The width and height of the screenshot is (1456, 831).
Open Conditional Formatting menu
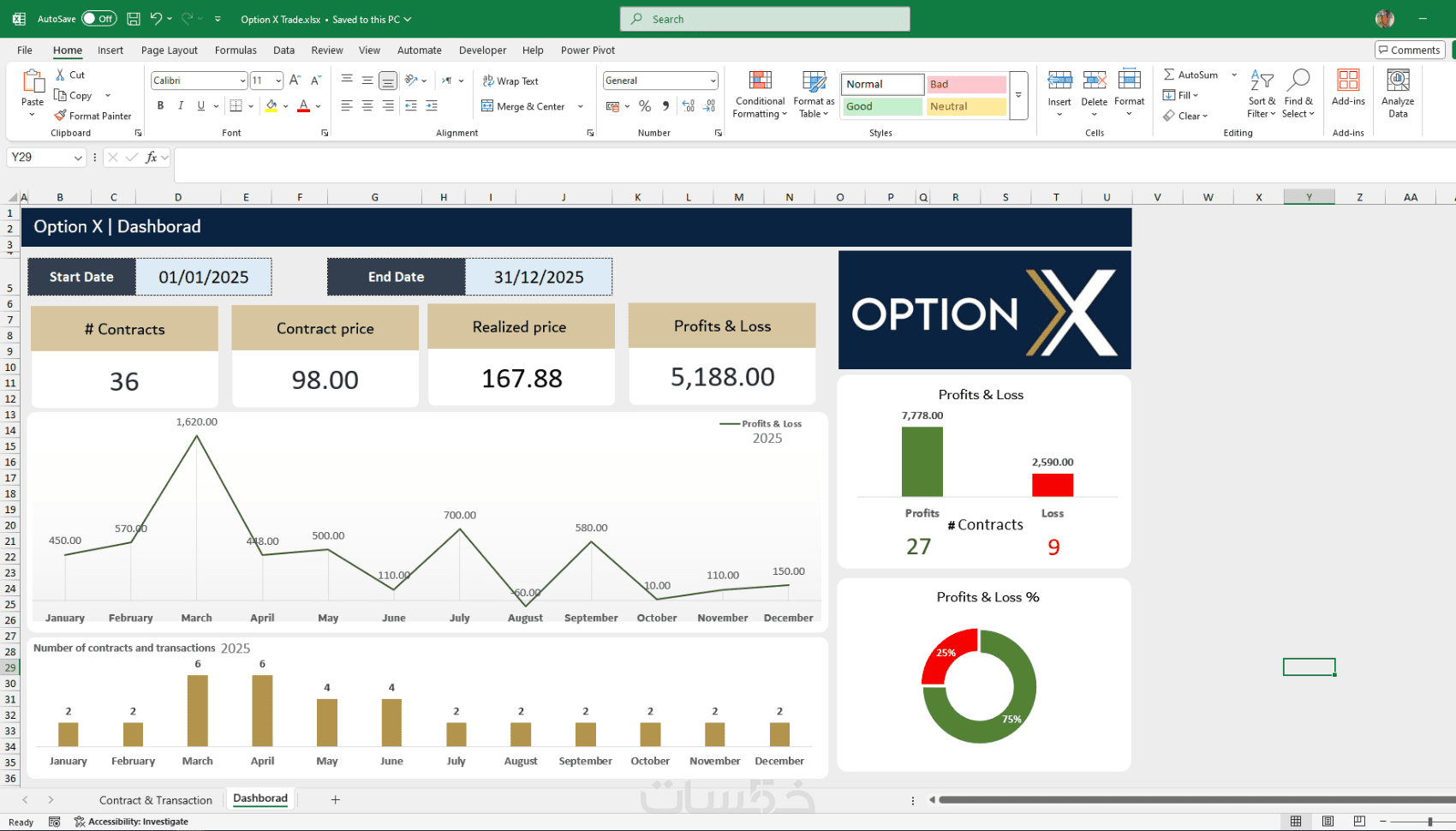pos(761,94)
